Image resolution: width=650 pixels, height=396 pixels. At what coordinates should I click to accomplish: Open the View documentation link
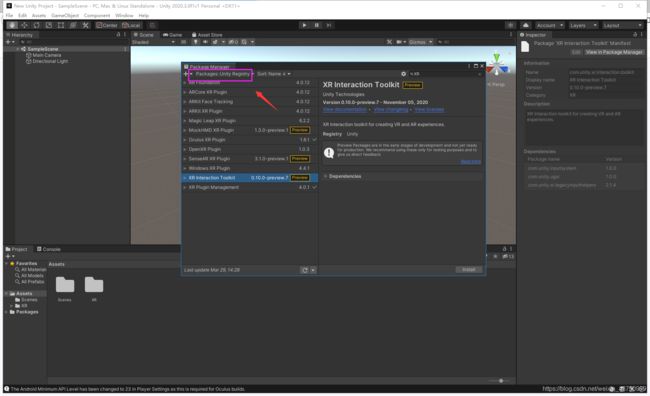coord(345,109)
